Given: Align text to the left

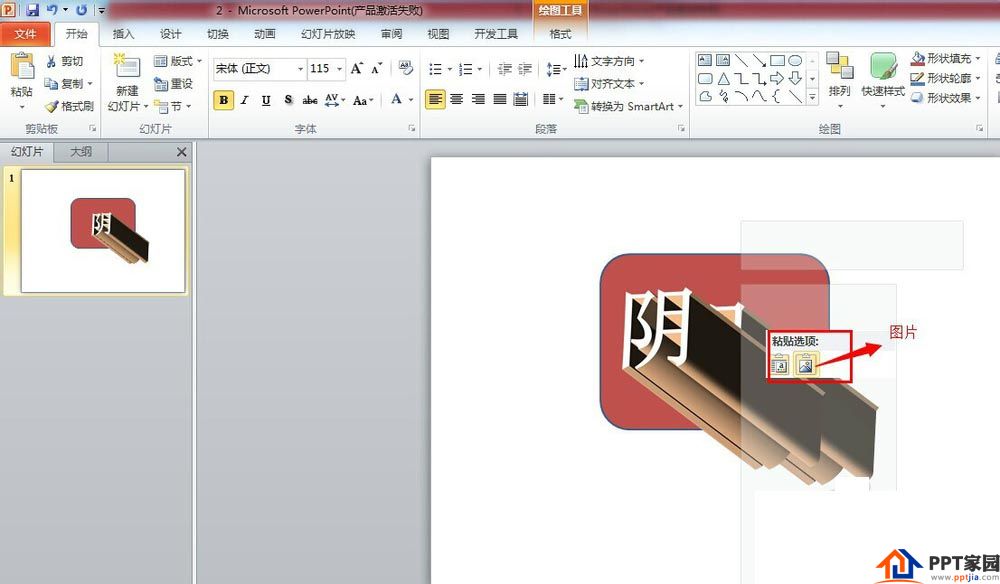Looking at the screenshot, I should click(435, 99).
